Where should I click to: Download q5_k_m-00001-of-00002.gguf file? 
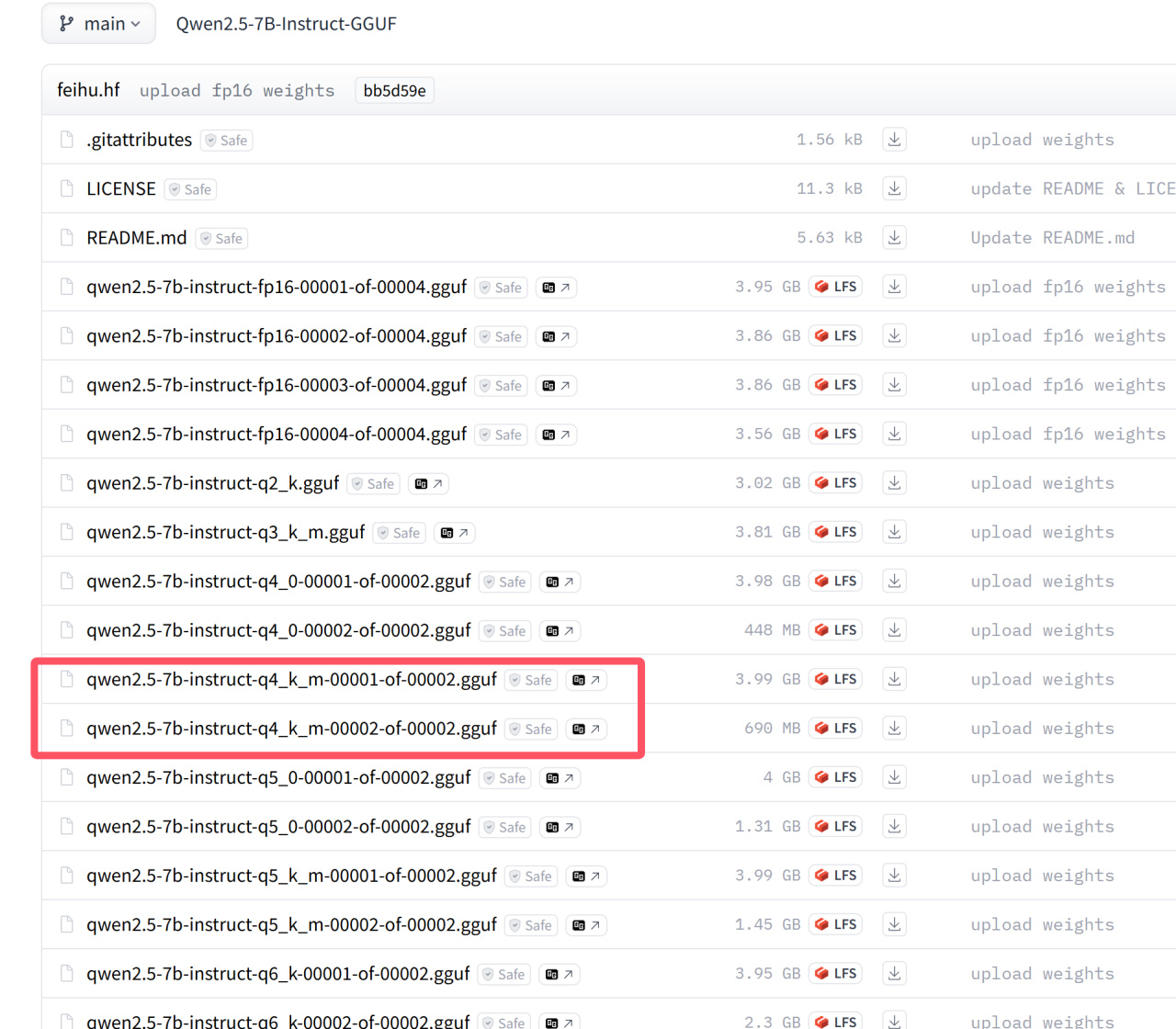[x=894, y=876]
